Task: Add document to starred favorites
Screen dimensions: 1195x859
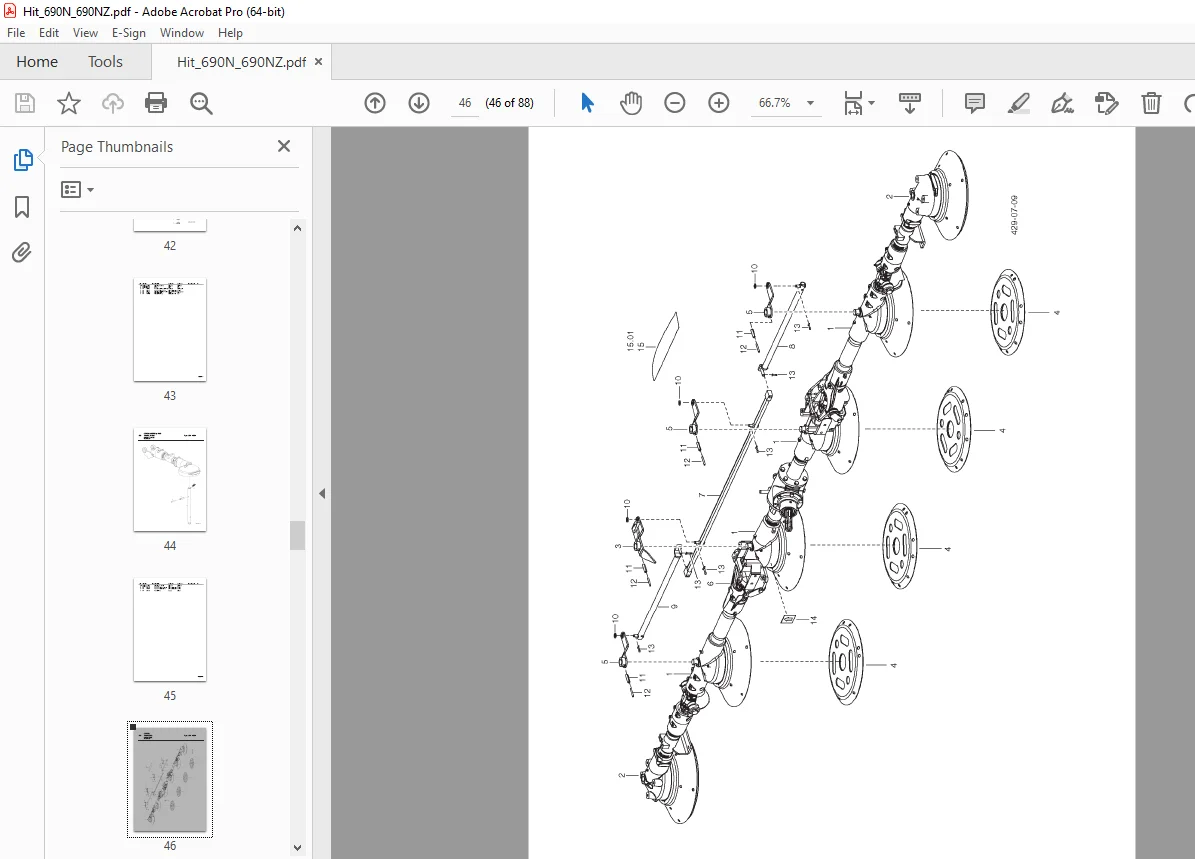Action: tap(69, 103)
